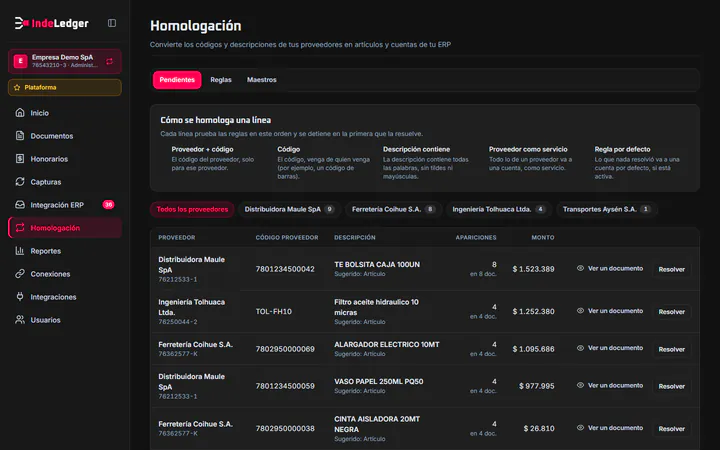Viewport: 720px width, 450px height.
Task: Click the Integraciones plug icon
Action: click(x=20, y=297)
